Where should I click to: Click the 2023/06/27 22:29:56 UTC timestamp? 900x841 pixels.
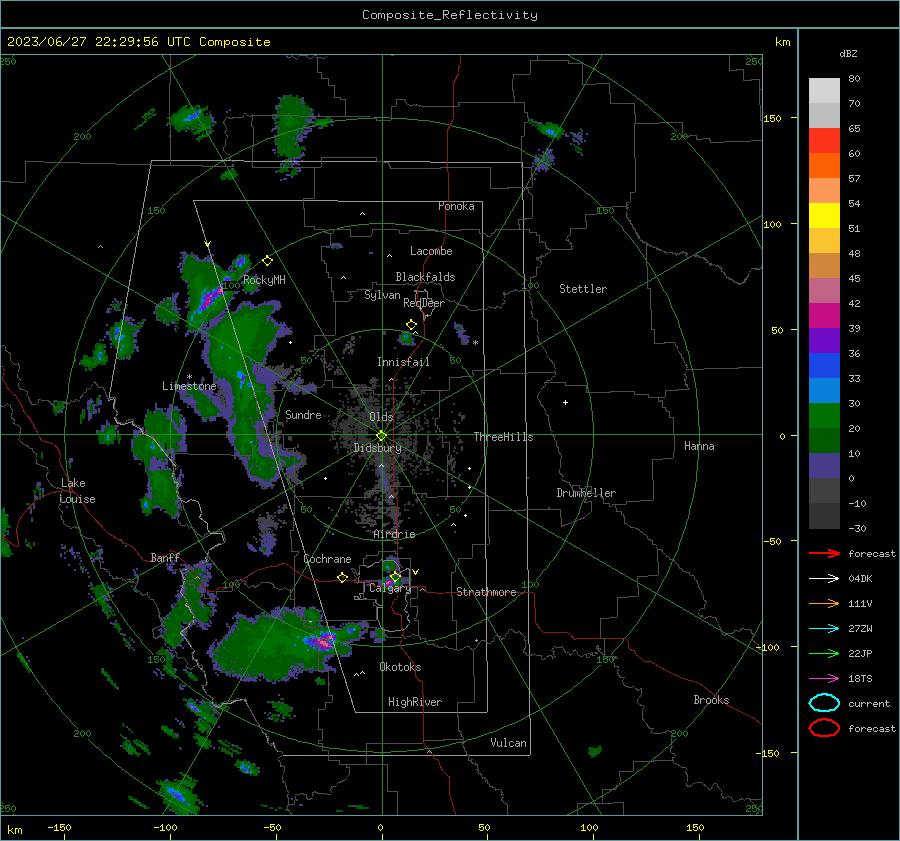click(x=87, y=42)
